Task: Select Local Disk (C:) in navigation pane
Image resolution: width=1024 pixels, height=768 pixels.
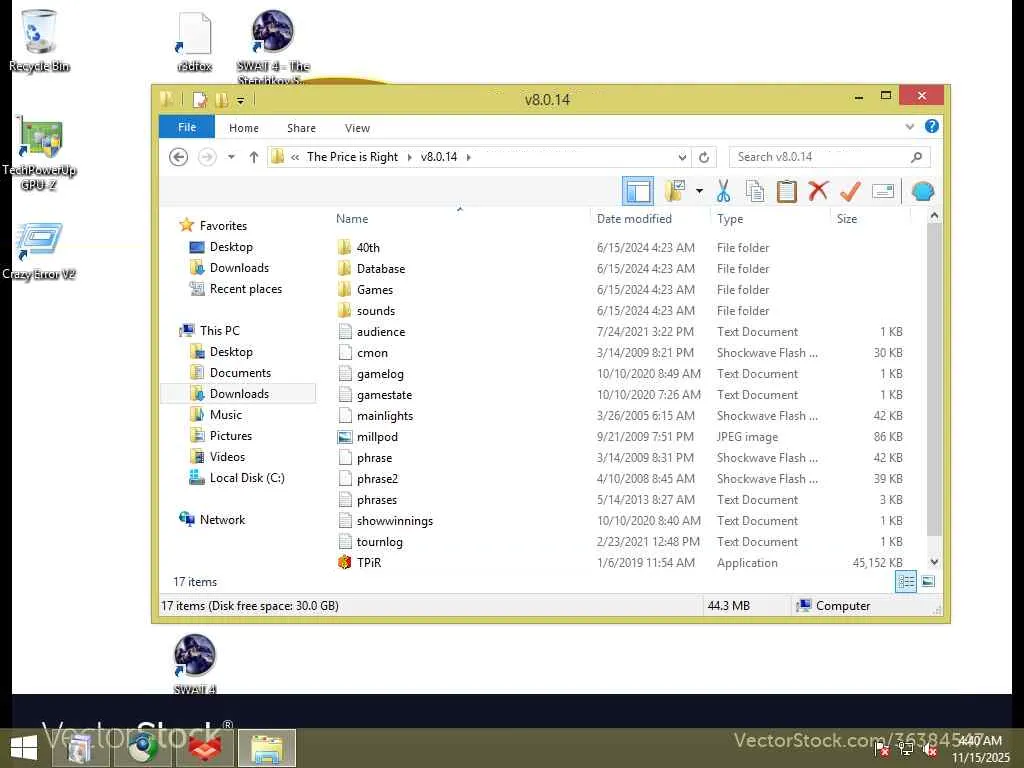Action: pyautogui.click(x=247, y=477)
